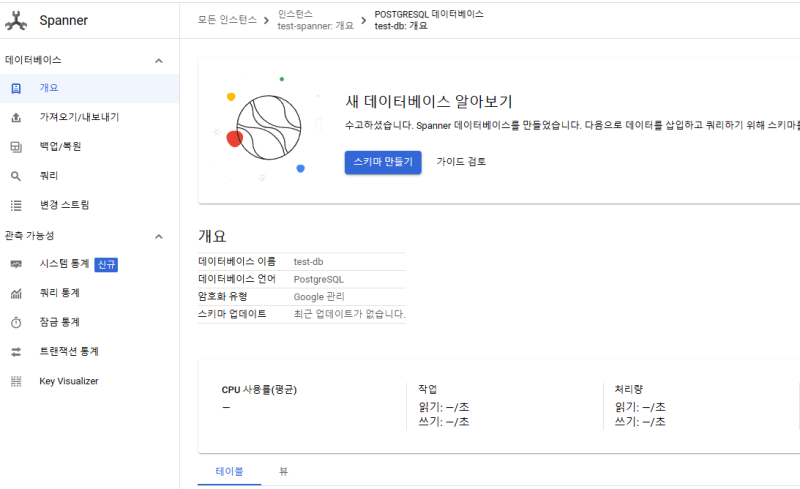Viewport: 800px width, 489px height.
Task: Click the 트랜잭션 통계 arrows icon
Action: (16, 352)
